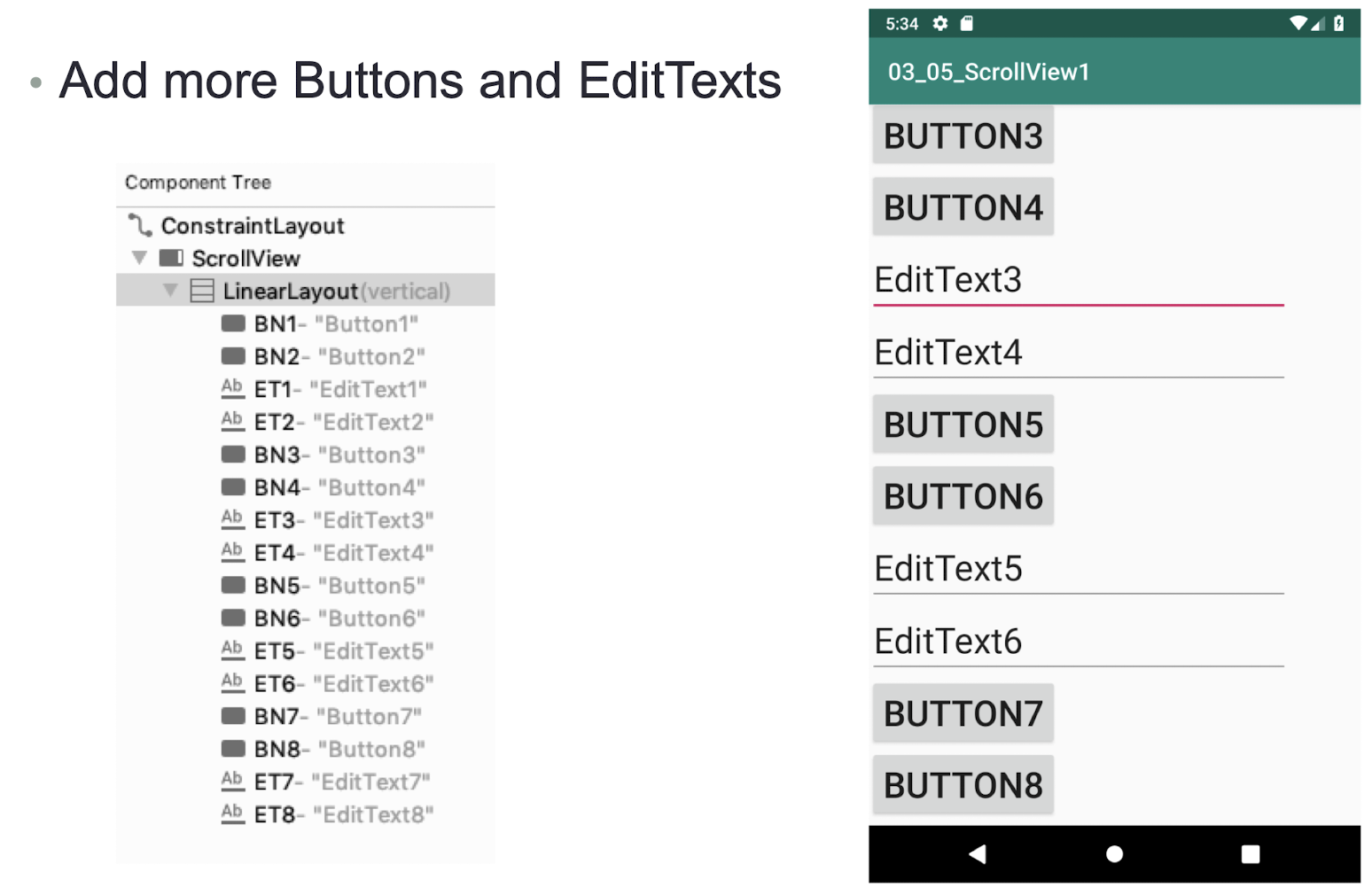
Task: Select BN8 "Button8" label in tree
Action: pos(339,749)
